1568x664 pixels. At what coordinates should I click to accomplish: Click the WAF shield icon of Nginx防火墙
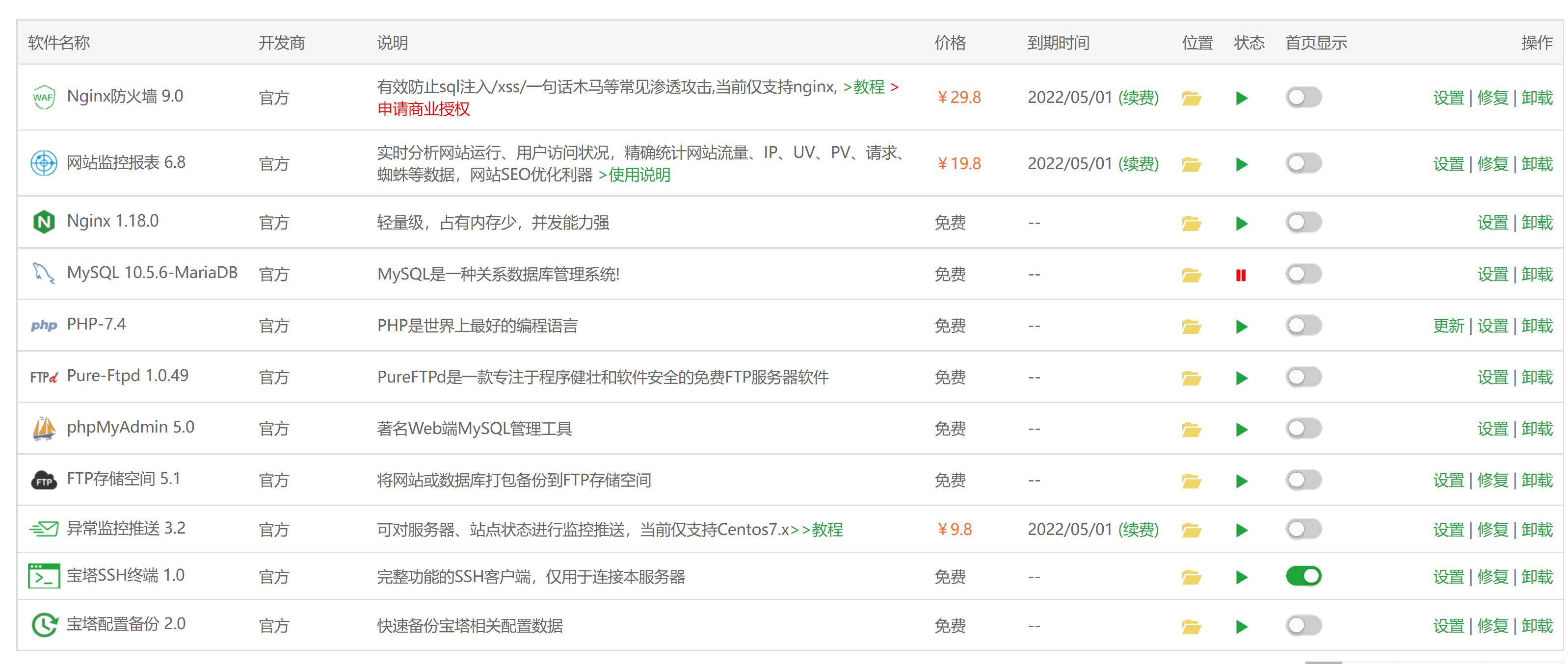click(44, 97)
